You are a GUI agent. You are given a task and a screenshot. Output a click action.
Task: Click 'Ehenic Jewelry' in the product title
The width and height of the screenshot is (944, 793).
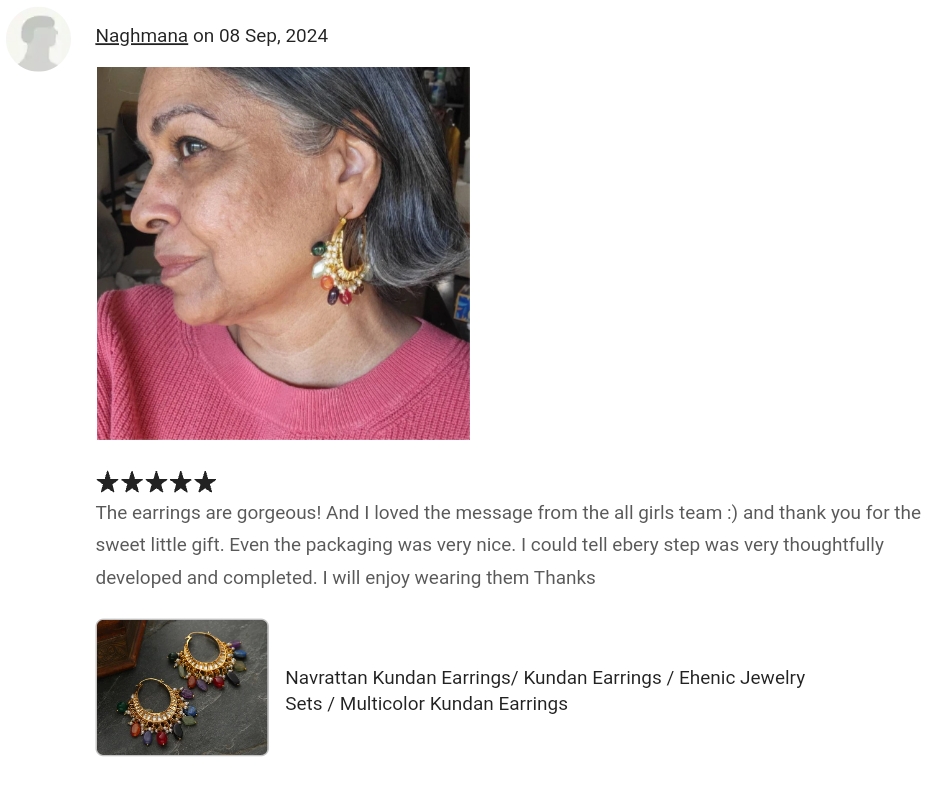point(742,678)
